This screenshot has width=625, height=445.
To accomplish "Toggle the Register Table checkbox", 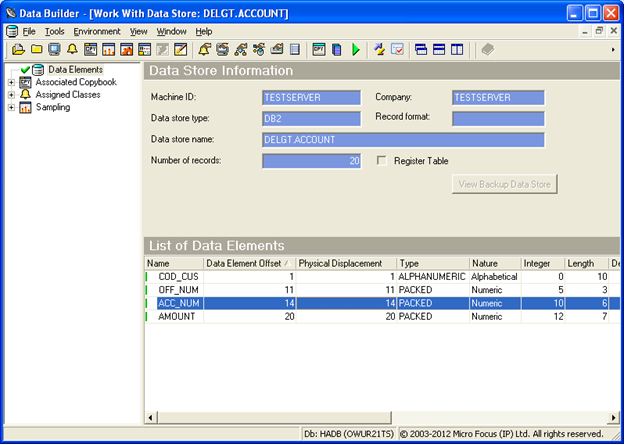I will 381,161.
